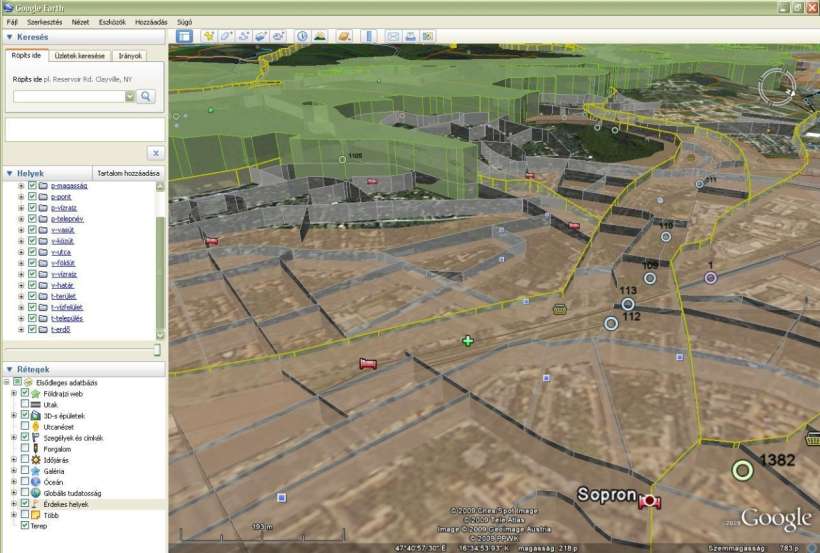Toggle the sidebar visibility toolbar button
820x553 pixels.
(x=184, y=36)
